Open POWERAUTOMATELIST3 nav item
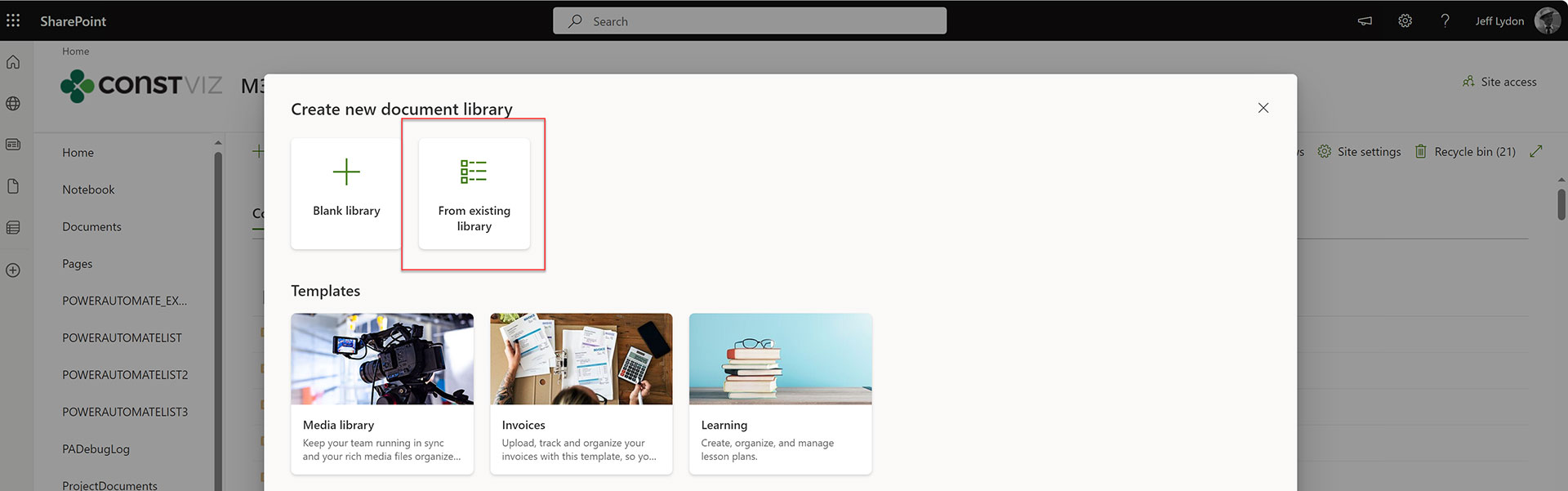This screenshot has width=1568, height=491. [125, 413]
